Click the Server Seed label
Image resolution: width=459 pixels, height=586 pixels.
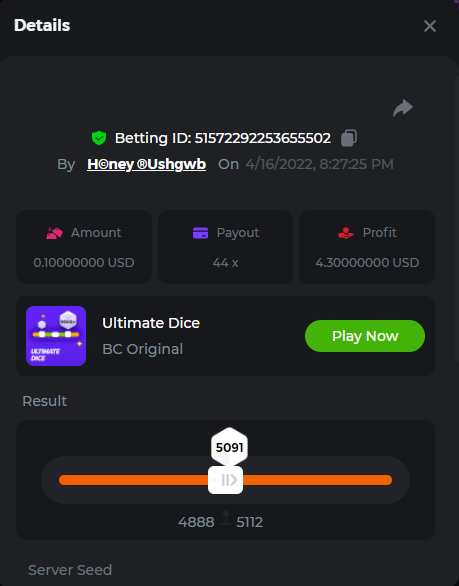pos(70,570)
